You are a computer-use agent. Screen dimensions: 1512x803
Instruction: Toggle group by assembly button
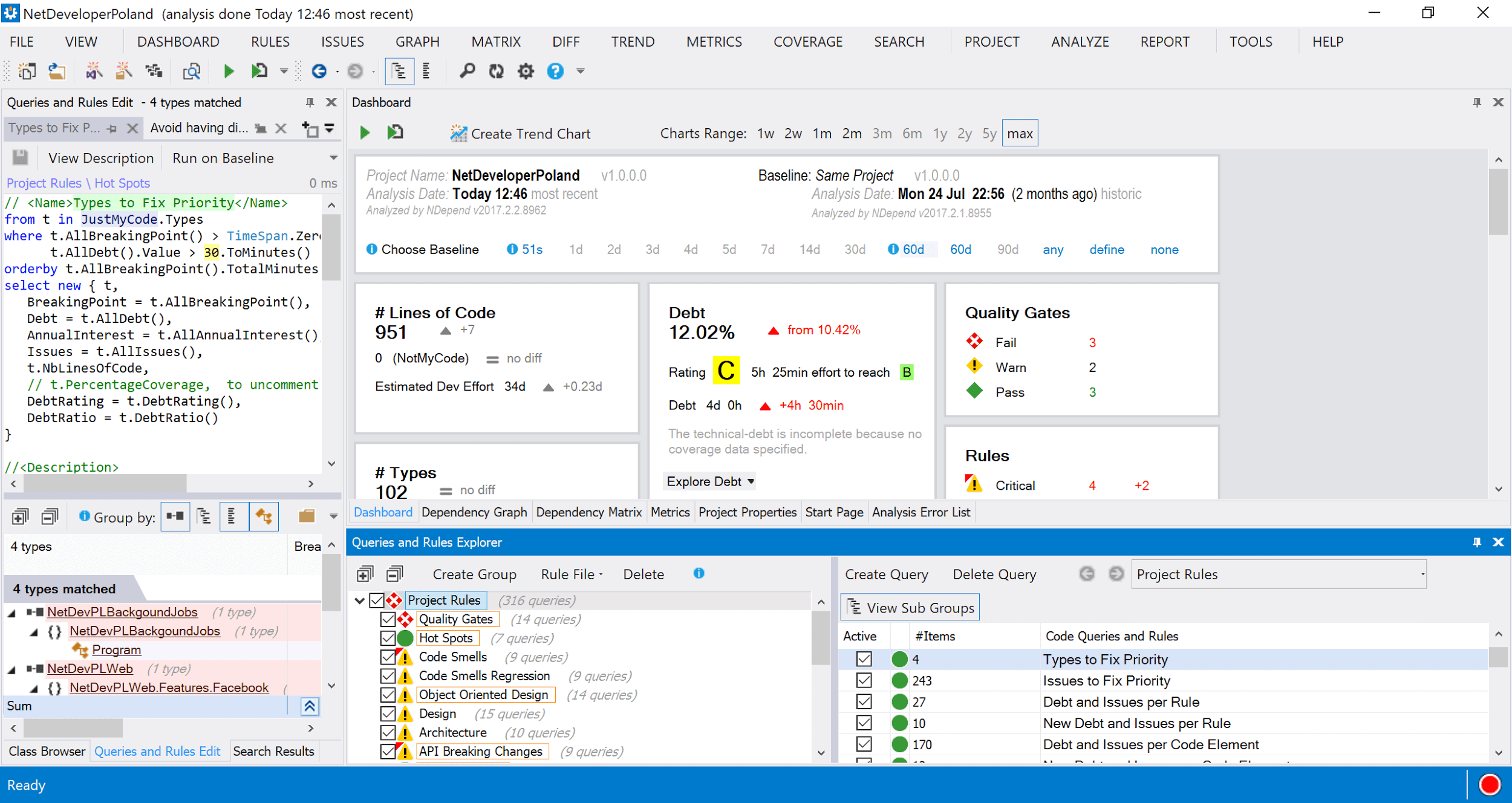[175, 516]
